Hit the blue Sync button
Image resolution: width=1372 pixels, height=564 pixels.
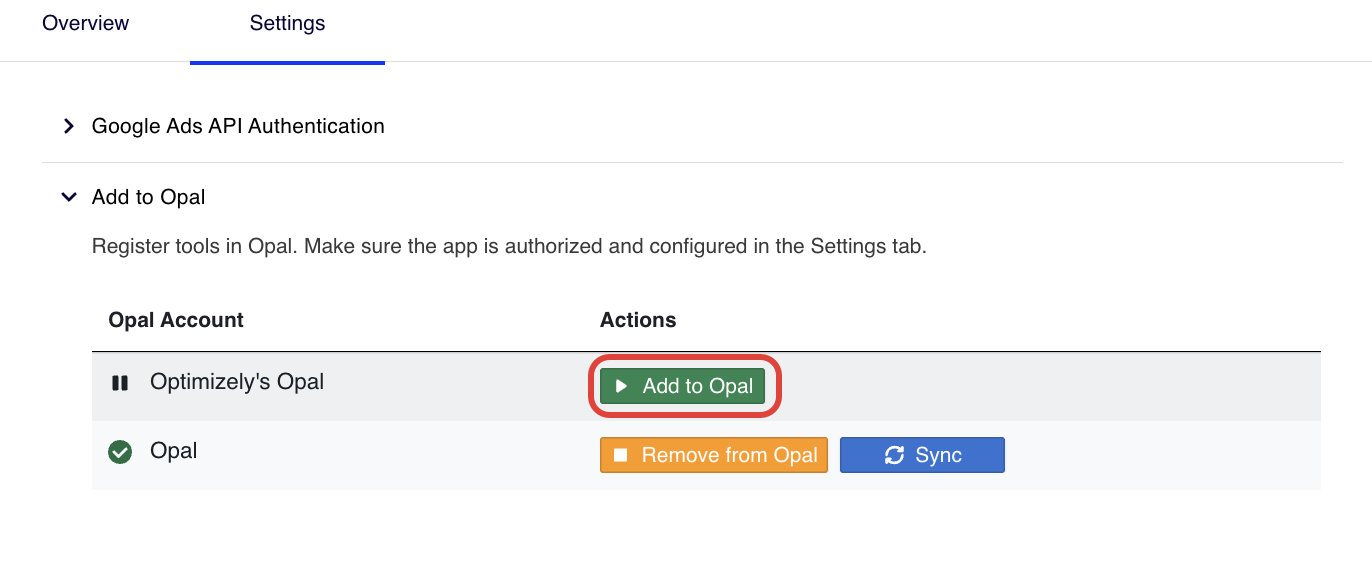pyautogui.click(x=922, y=455)
